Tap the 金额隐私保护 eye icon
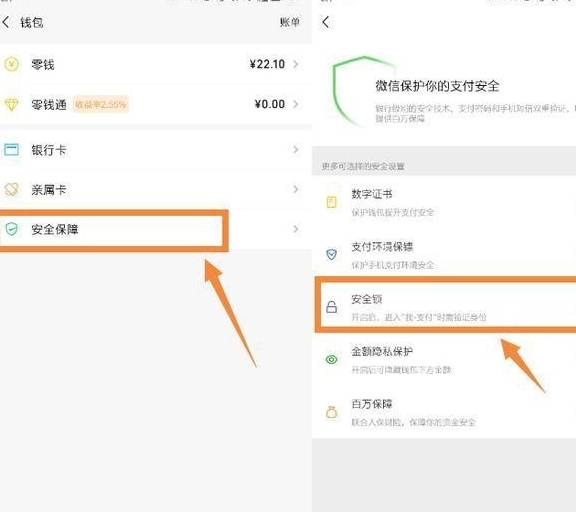Image resolution: width=576 pixels, height=512 pixels. [x=332, y=360]
